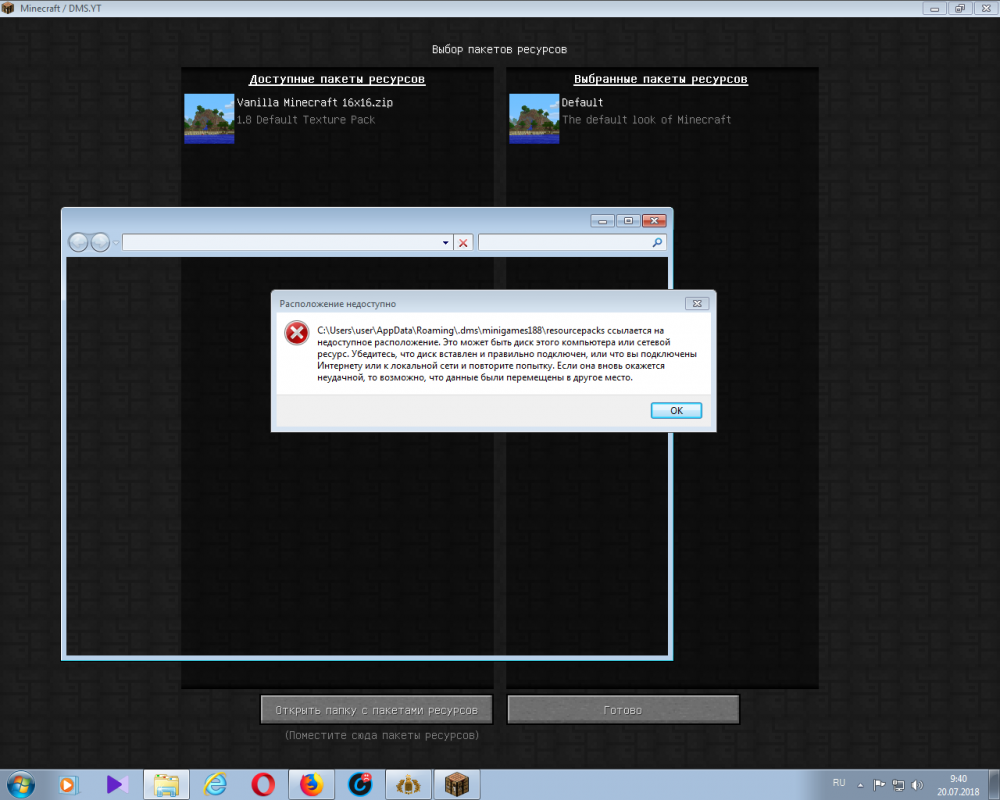This screenshot has width=1000, height=800.
Task: Minimize the Explorer window
Action: 603,221
